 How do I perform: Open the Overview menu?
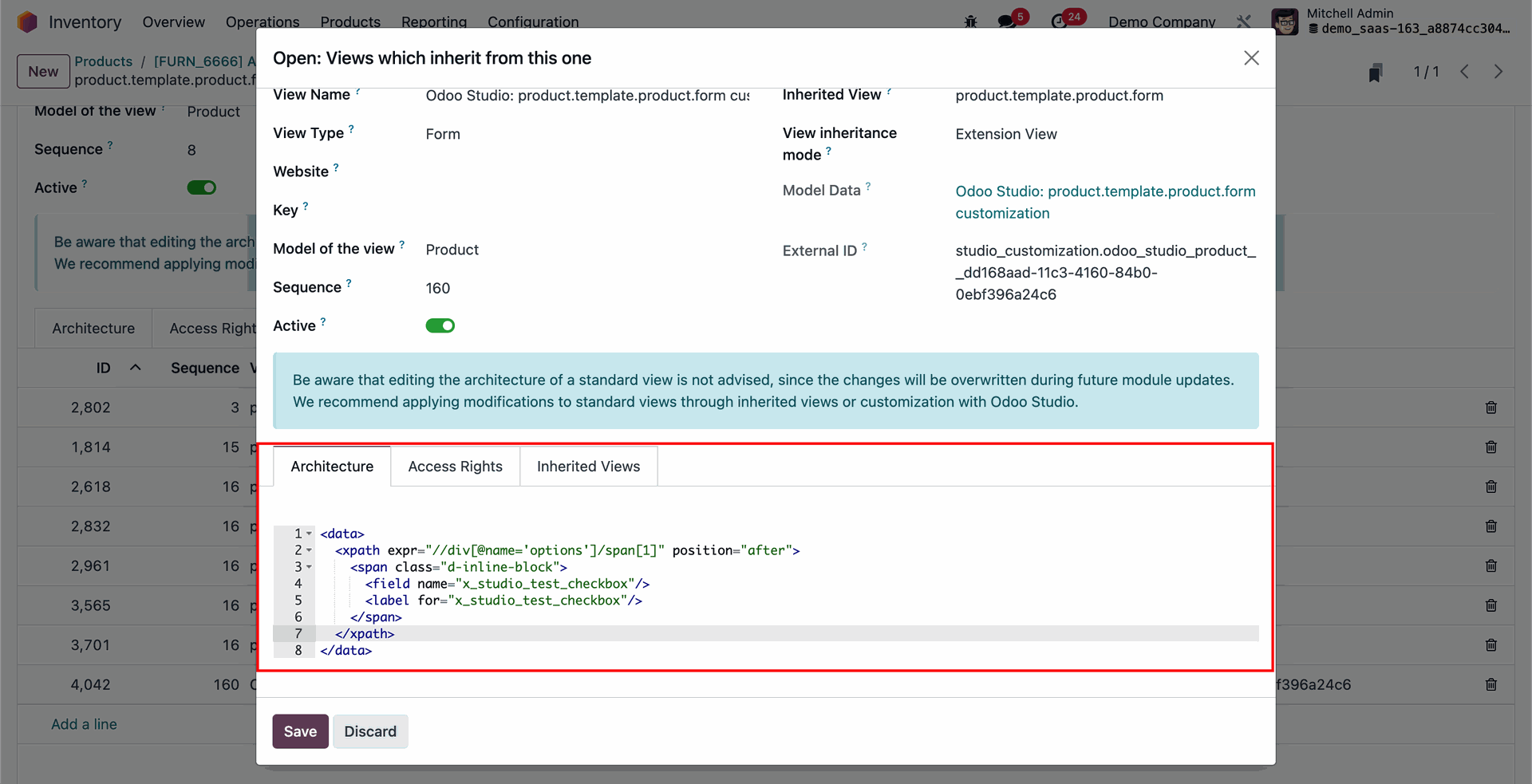click(173, 22)
